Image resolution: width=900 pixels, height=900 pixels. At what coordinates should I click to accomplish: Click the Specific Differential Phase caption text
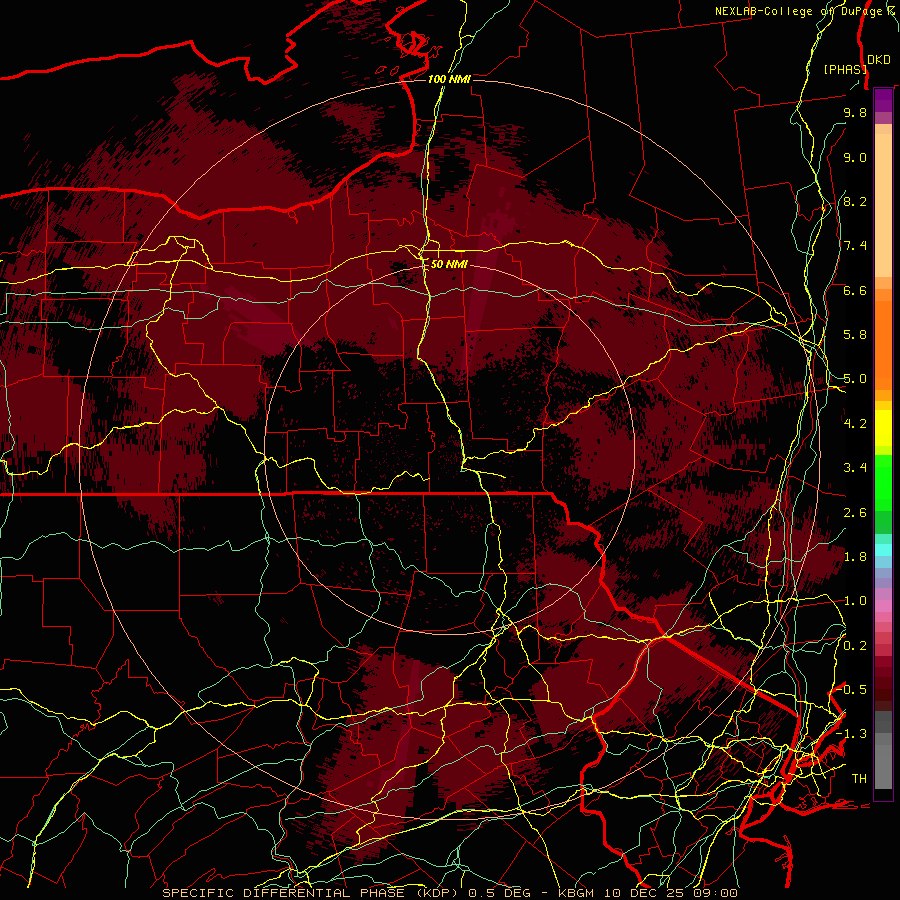449,893
